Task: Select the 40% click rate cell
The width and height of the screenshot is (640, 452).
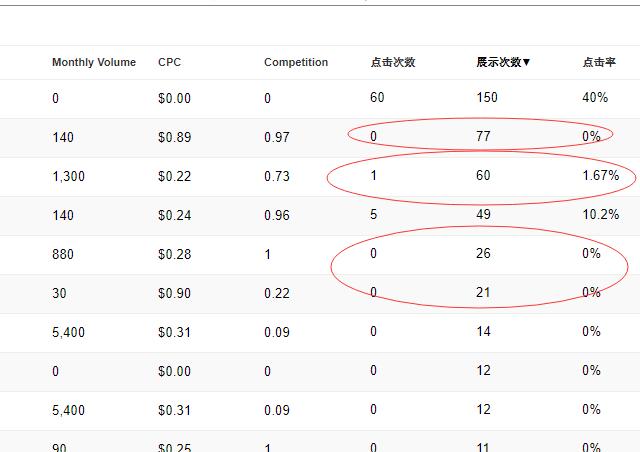Action: [x=595, y=97]
